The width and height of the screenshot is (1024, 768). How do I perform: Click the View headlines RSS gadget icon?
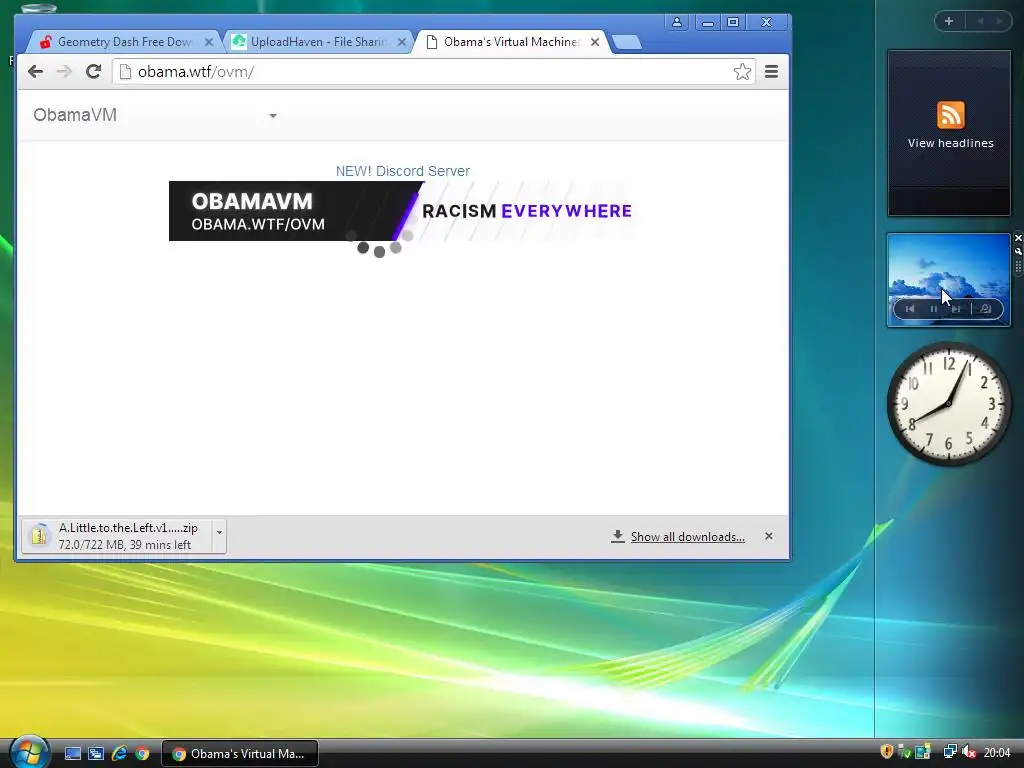pyautogui.click(x=950, y=115)
